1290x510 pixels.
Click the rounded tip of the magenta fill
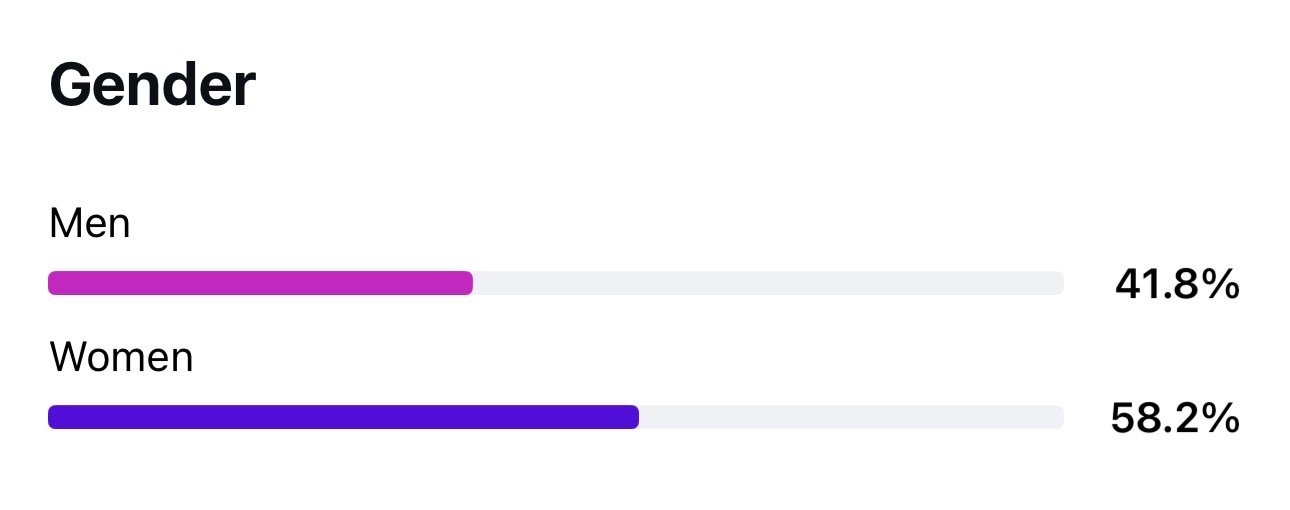[x=466, y=283]
